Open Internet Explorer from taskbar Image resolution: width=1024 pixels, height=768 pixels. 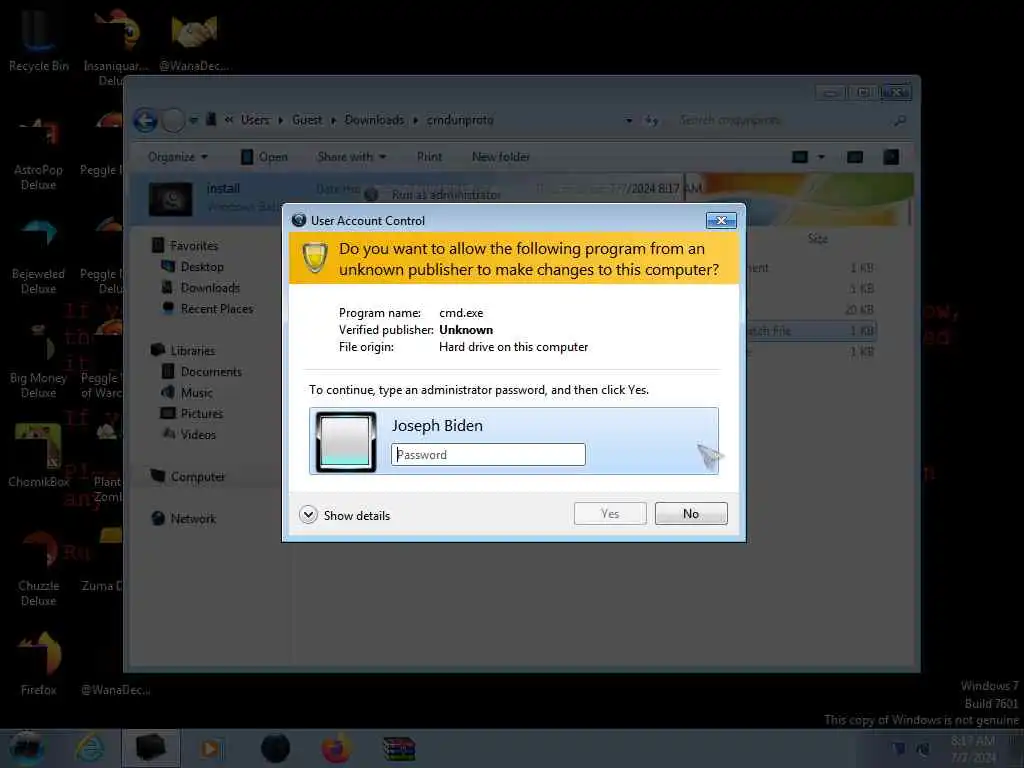point(89,748)
